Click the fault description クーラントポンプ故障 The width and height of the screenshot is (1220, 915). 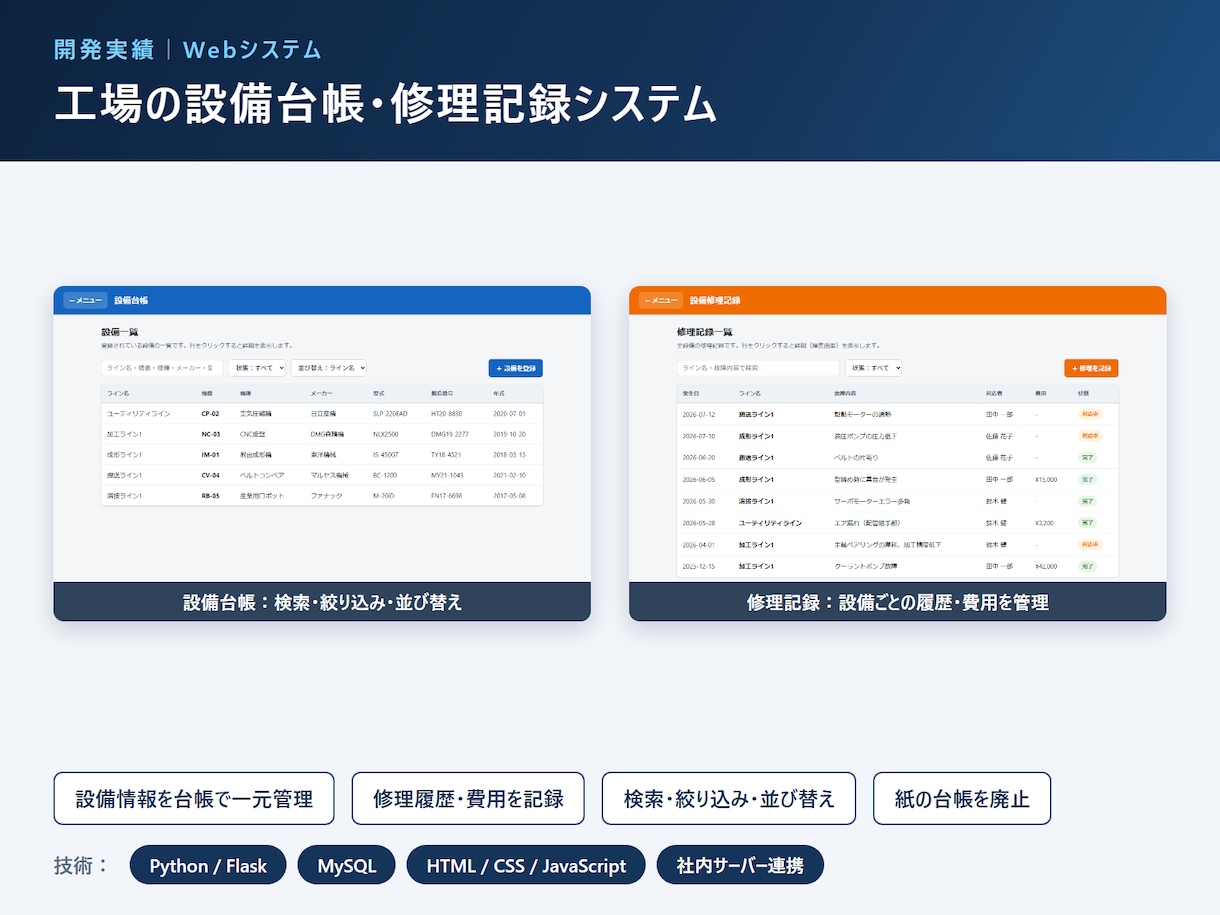(866, 566)
